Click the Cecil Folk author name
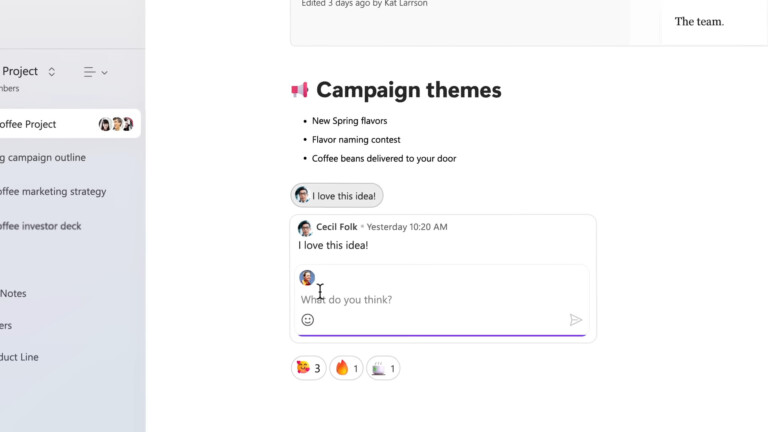The image size is (768, 432). (x=337, y=227)
